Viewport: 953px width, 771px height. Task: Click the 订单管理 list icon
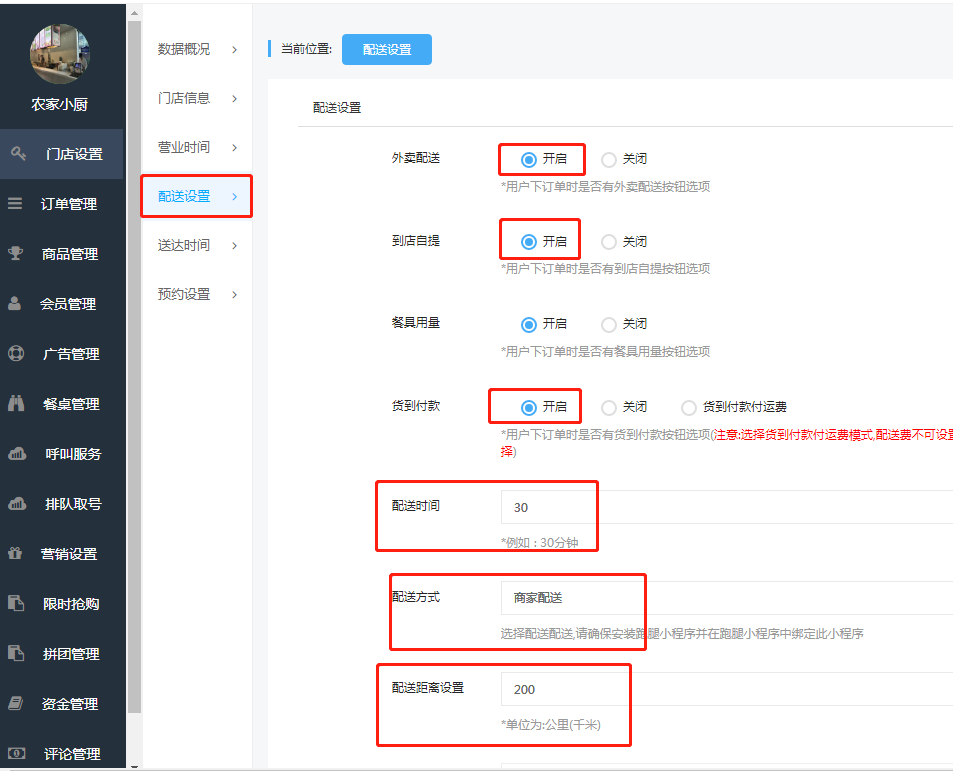[x=15, y=204]
